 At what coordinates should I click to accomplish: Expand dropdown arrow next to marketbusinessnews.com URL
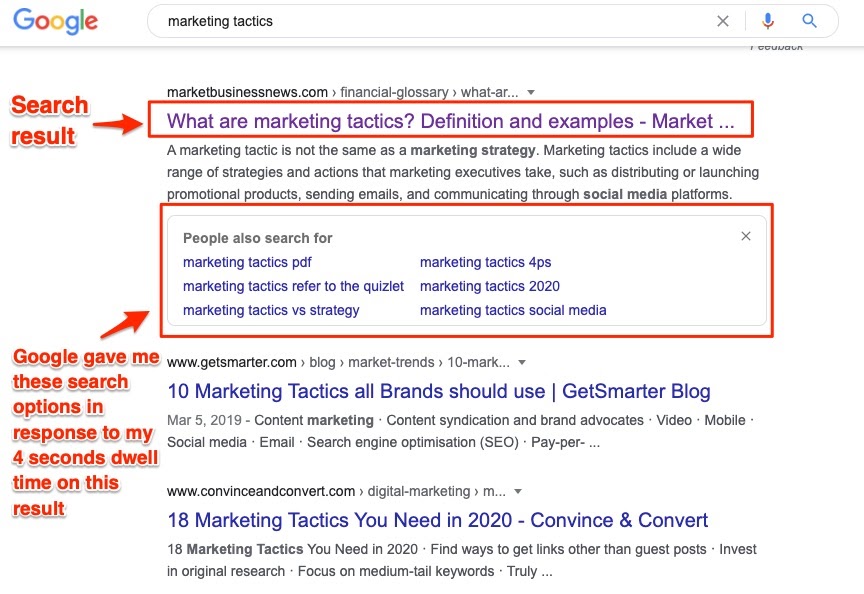[531, 92]
